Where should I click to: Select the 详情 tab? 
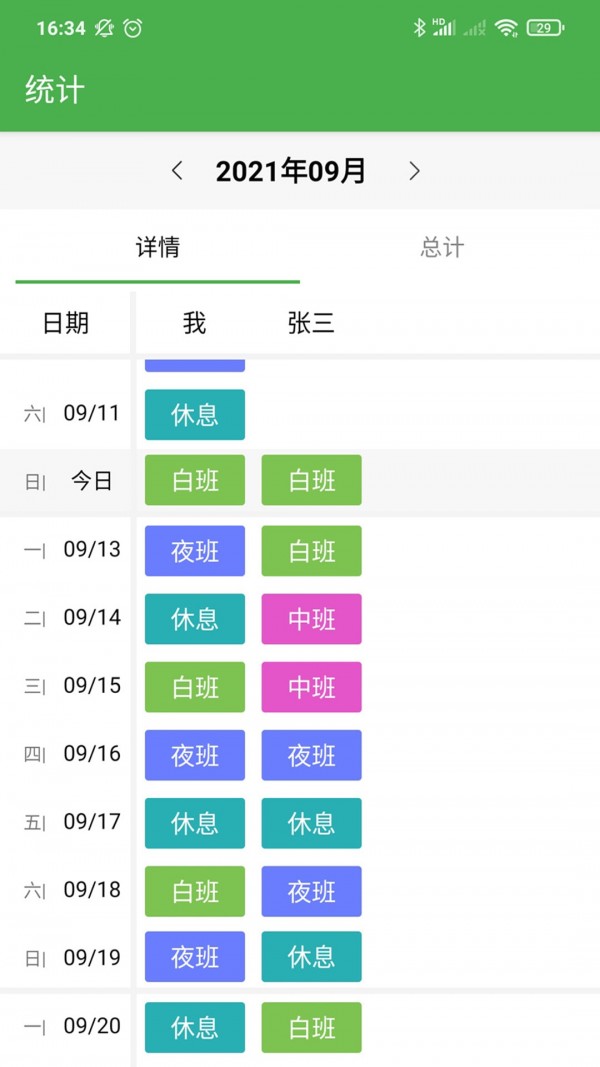(x=155, y=248)
